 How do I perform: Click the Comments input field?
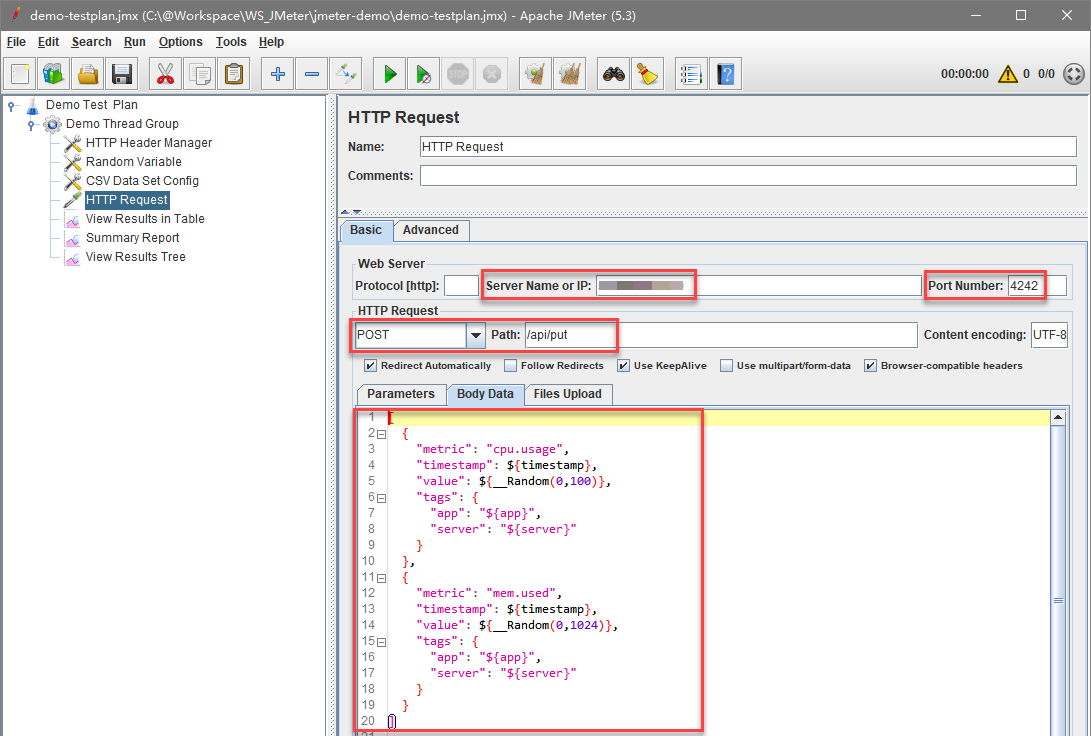click(x=748, y=176)
